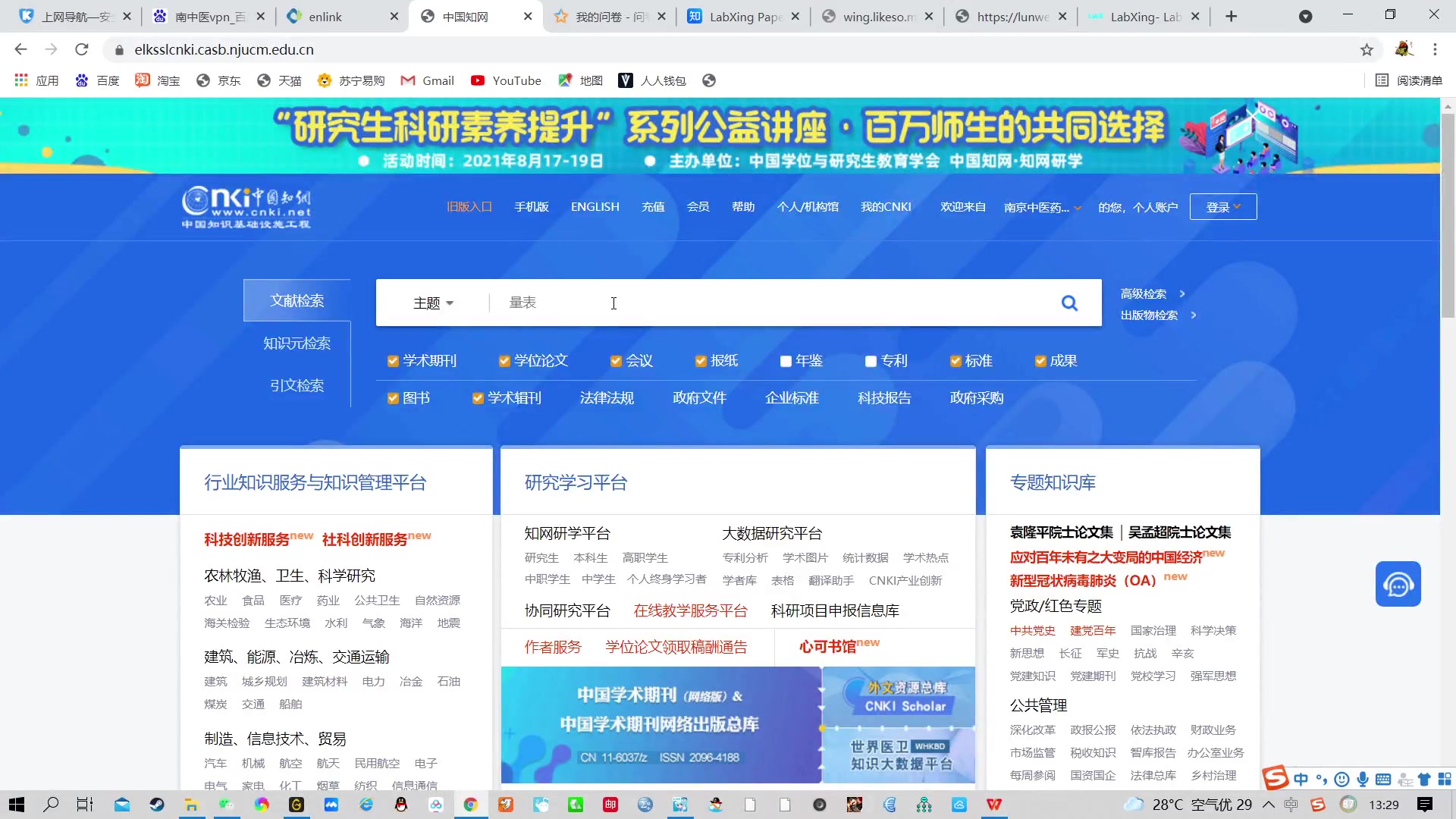Open the 淘宝 bookmark
Viewport: 1456px width, 819px height.
coord(158,80)
